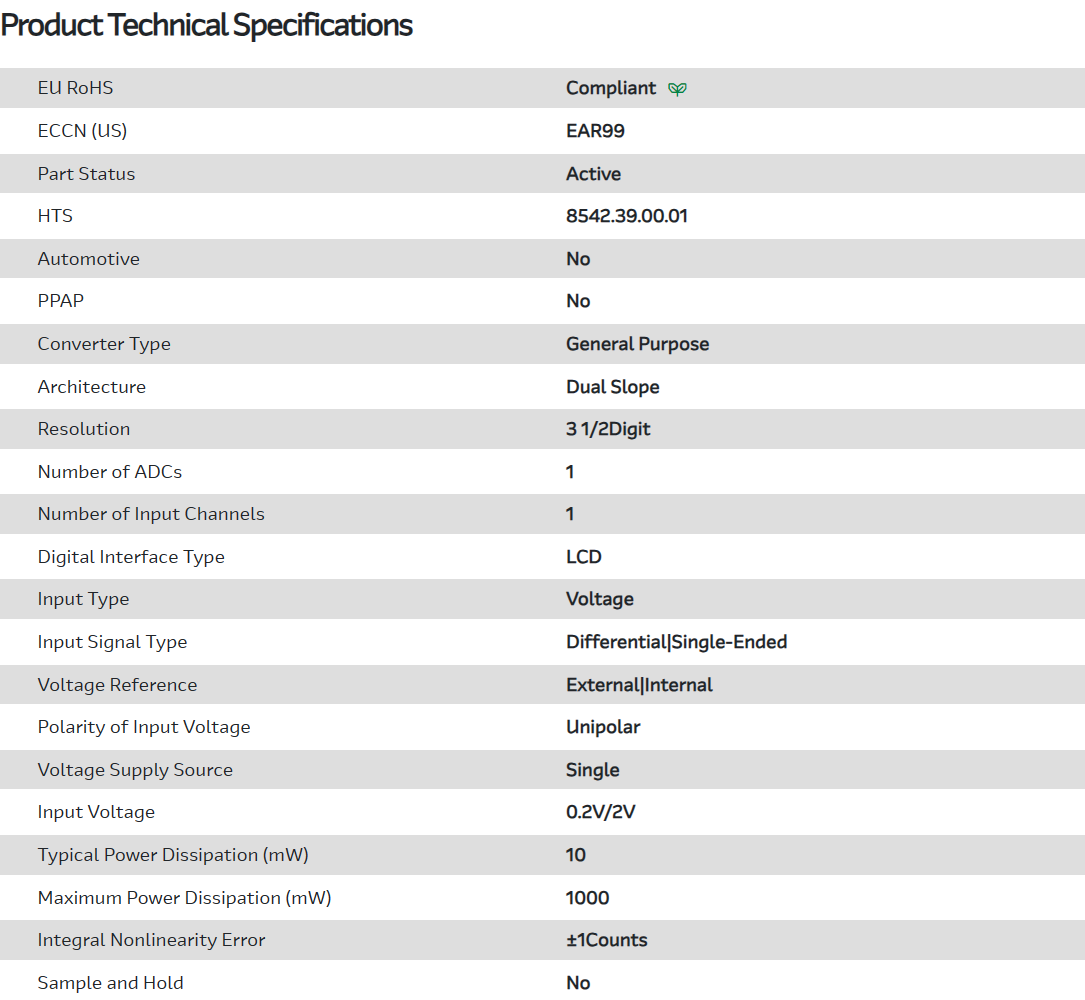Select the EU RoHS row label
This screenshot has width=1085, height=1000.
click(75, 88)
